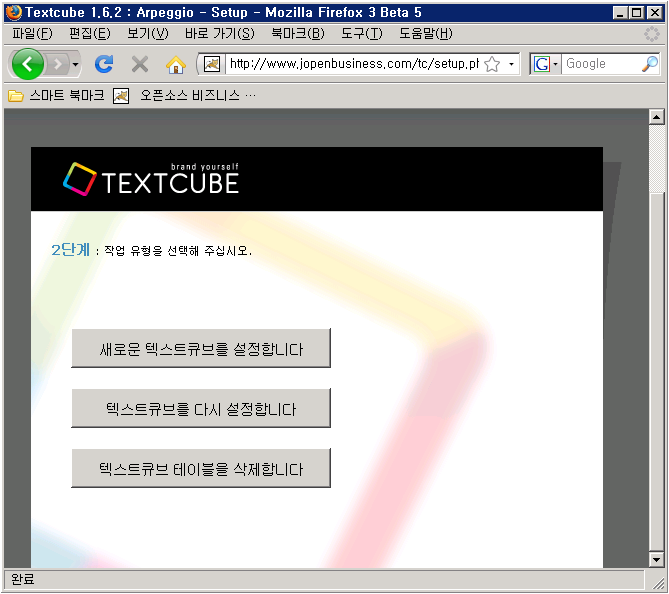
Task: Open the 도구(T) menu
Action: pos(361,33)
